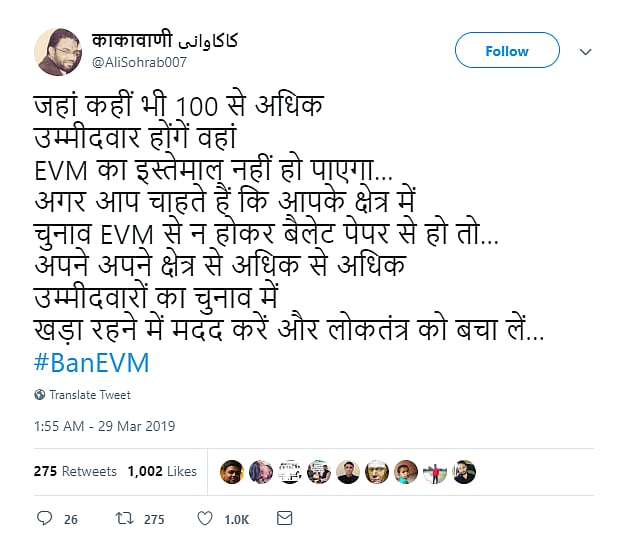629x545 pixels.
Task: Open the 1:55 AM - 29 Mar 2019 timestamp
Action: pyautogui.click(x=105, y=426)
